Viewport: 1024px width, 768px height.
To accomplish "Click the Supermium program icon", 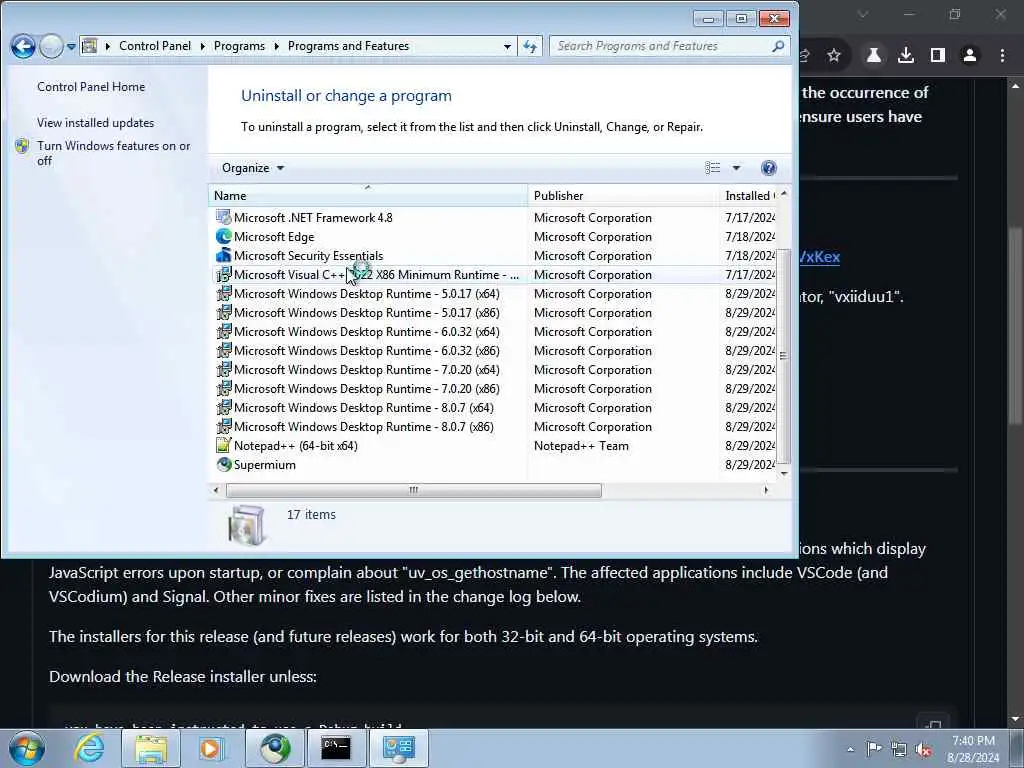I will pyautogui.click(x=223, y=464).
